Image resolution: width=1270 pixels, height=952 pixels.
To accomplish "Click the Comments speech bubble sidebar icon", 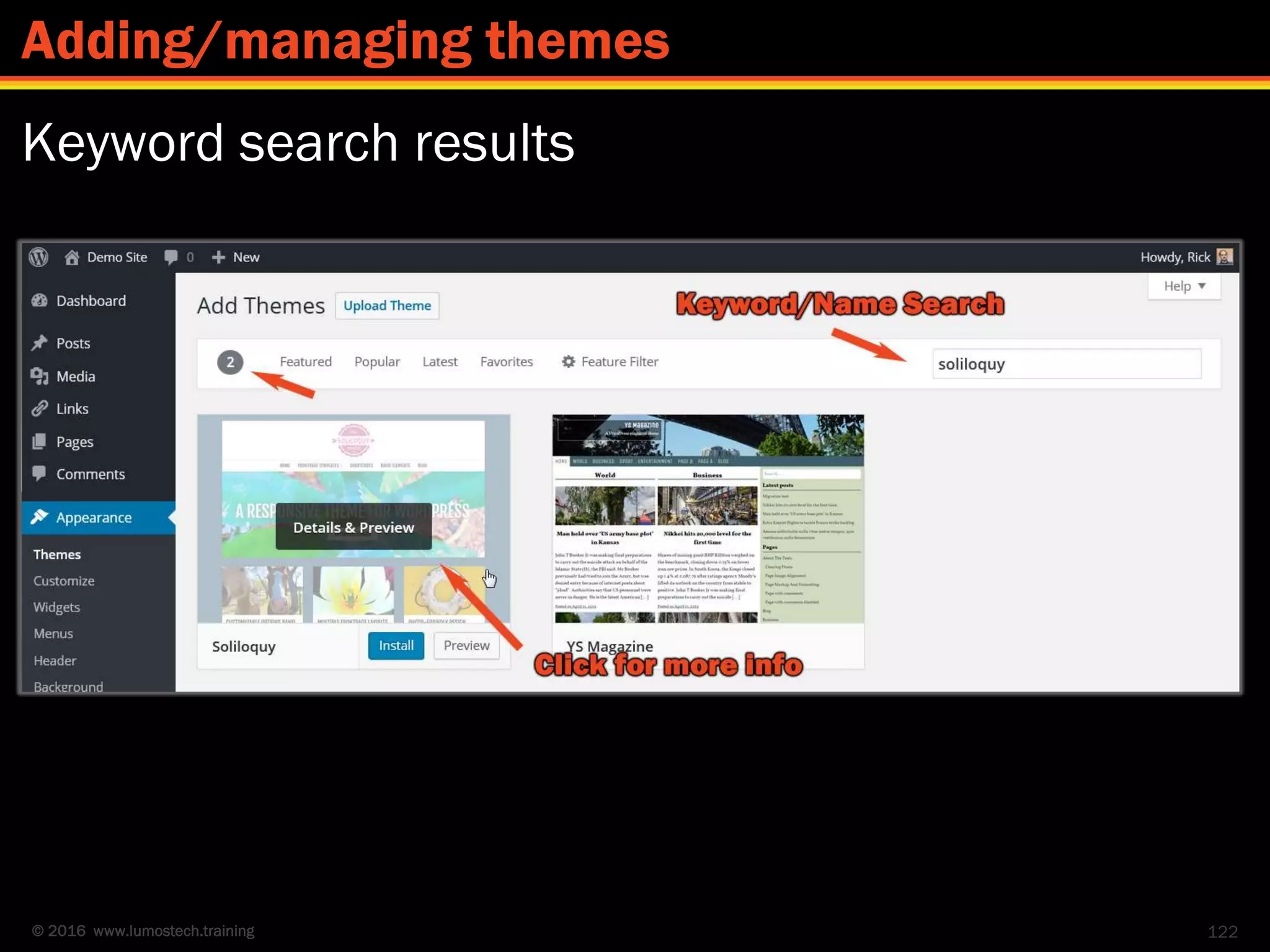I will point(40,474).
